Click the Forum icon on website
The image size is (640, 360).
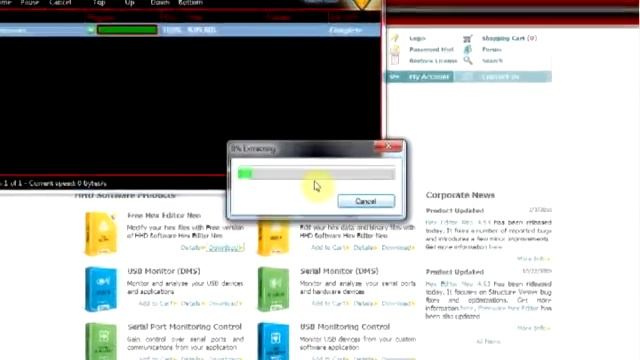click(468, 49)
